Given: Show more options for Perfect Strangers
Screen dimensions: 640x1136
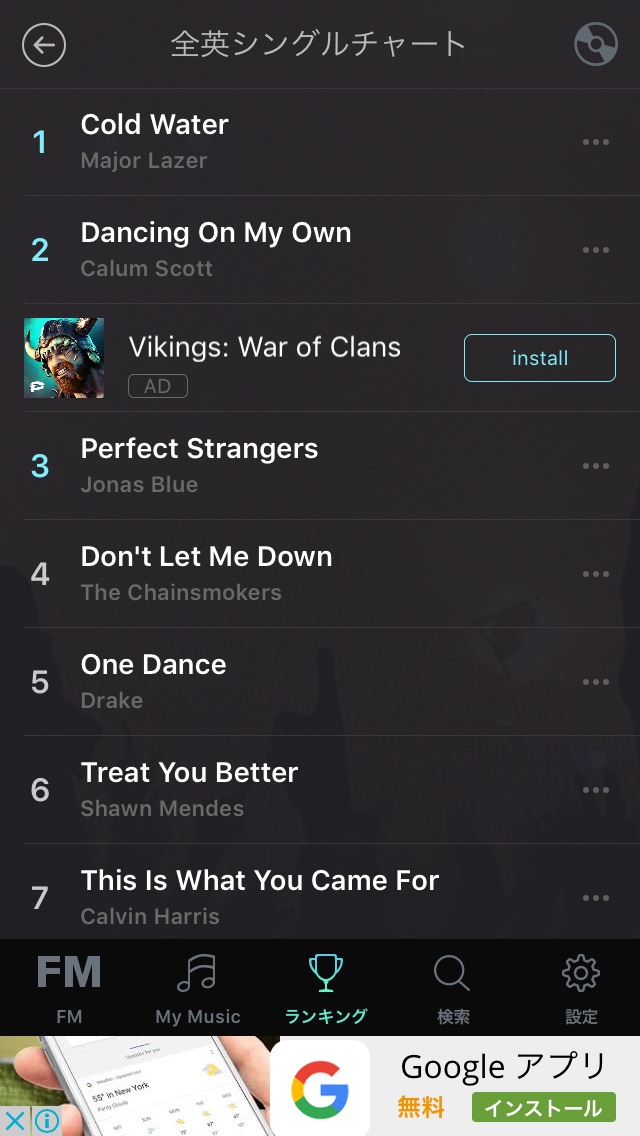Looking at the screenshot, I should coord(596,466).
